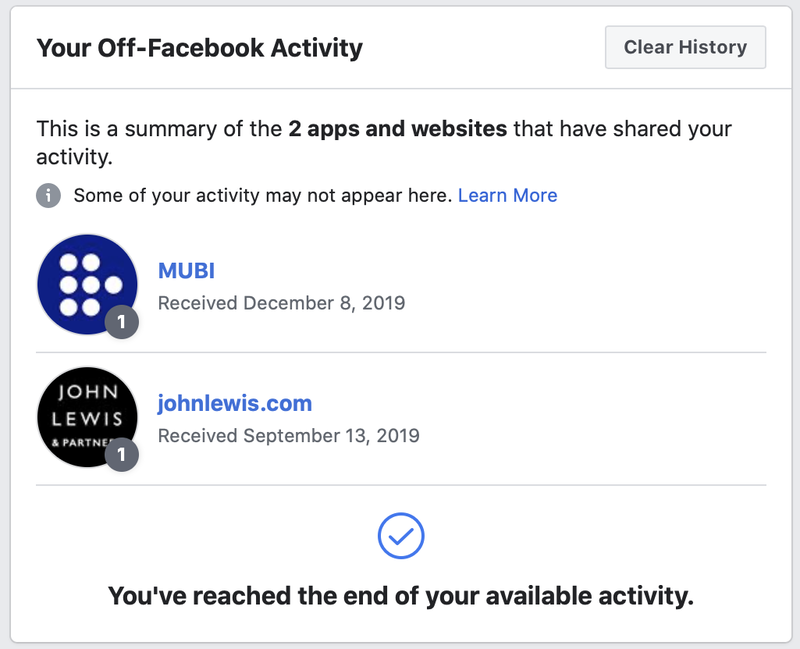Click the John Lewis & Partners logo

(85, 416)
